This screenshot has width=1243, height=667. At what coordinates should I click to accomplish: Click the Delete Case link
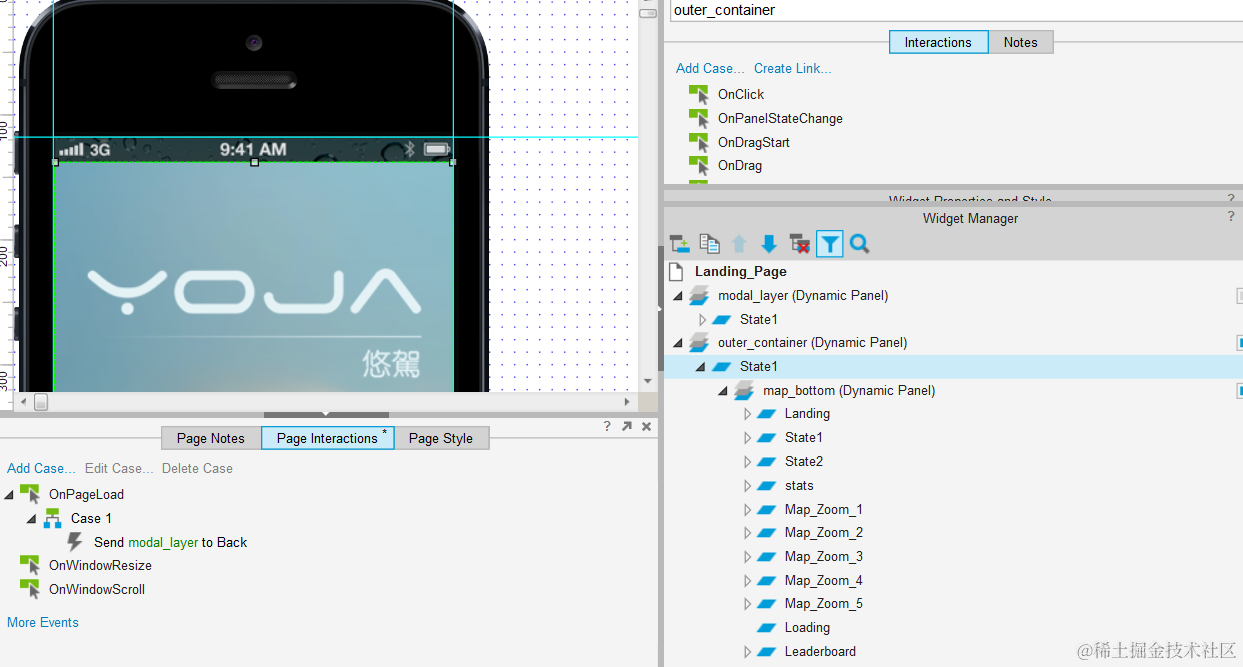point(197,468)
